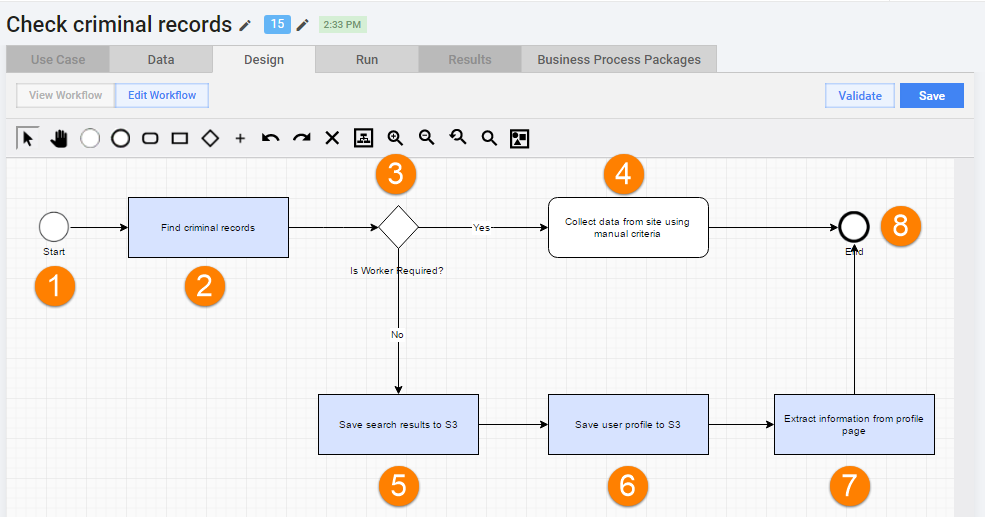This screenshot has height=517, width=985.
Task: Click the plain magnifier fit-zoom icon
Action: pyautogui.click(x=489, y=138)
